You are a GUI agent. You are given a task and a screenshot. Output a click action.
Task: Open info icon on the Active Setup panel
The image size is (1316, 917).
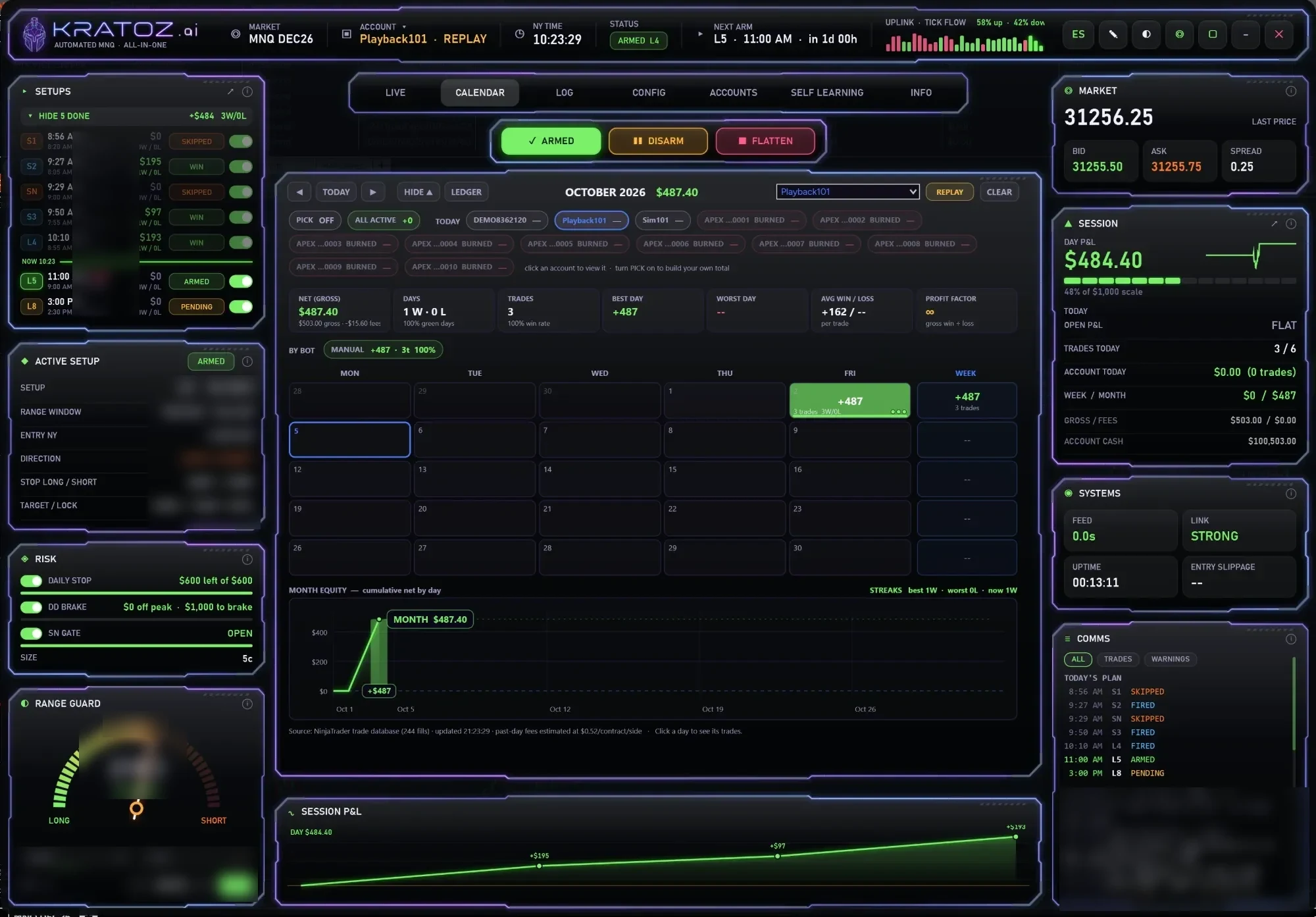pos(247,361)
